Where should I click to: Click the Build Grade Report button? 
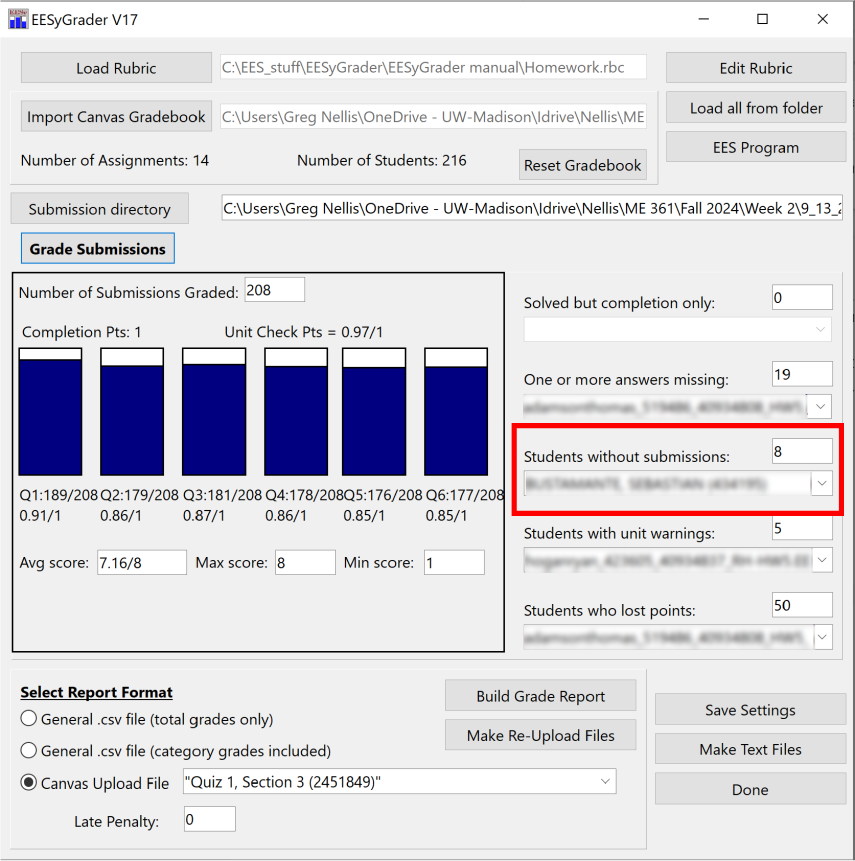coord(540,696)
